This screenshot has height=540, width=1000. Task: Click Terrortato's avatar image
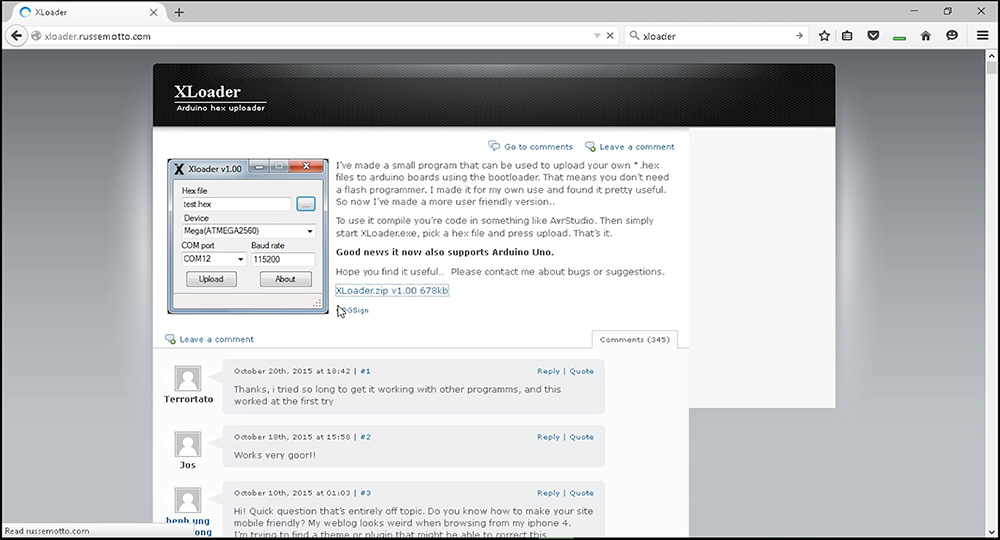[188, 379]
